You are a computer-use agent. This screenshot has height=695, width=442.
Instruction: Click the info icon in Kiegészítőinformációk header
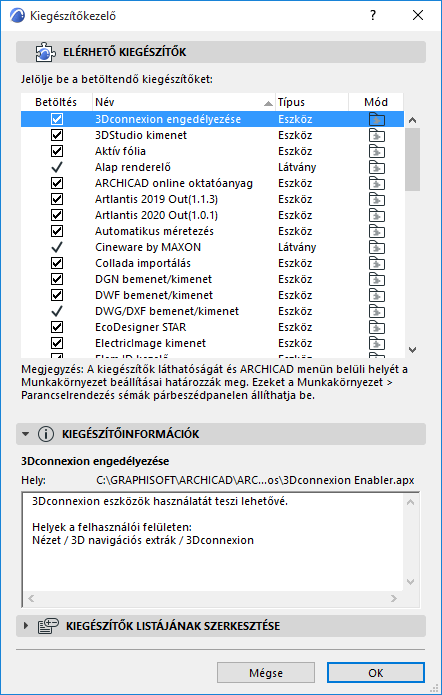[x=45, y=434]
